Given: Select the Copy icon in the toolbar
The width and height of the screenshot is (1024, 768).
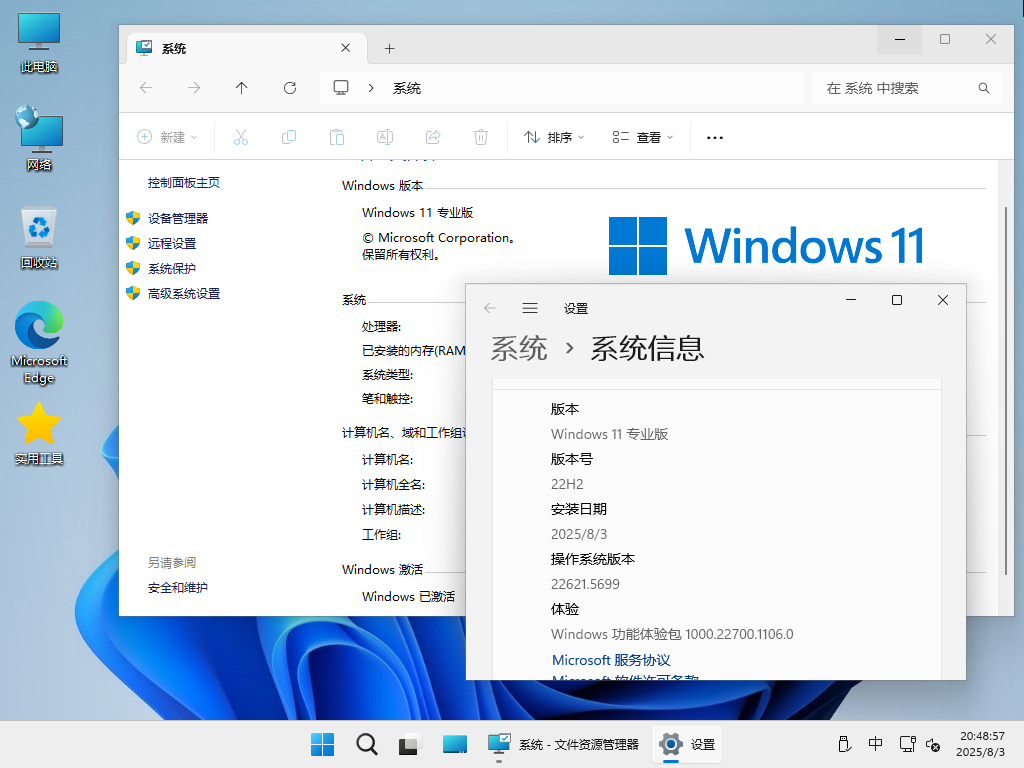Looking at the screenshot, I should pyautogui.click(x=288, y=137).
